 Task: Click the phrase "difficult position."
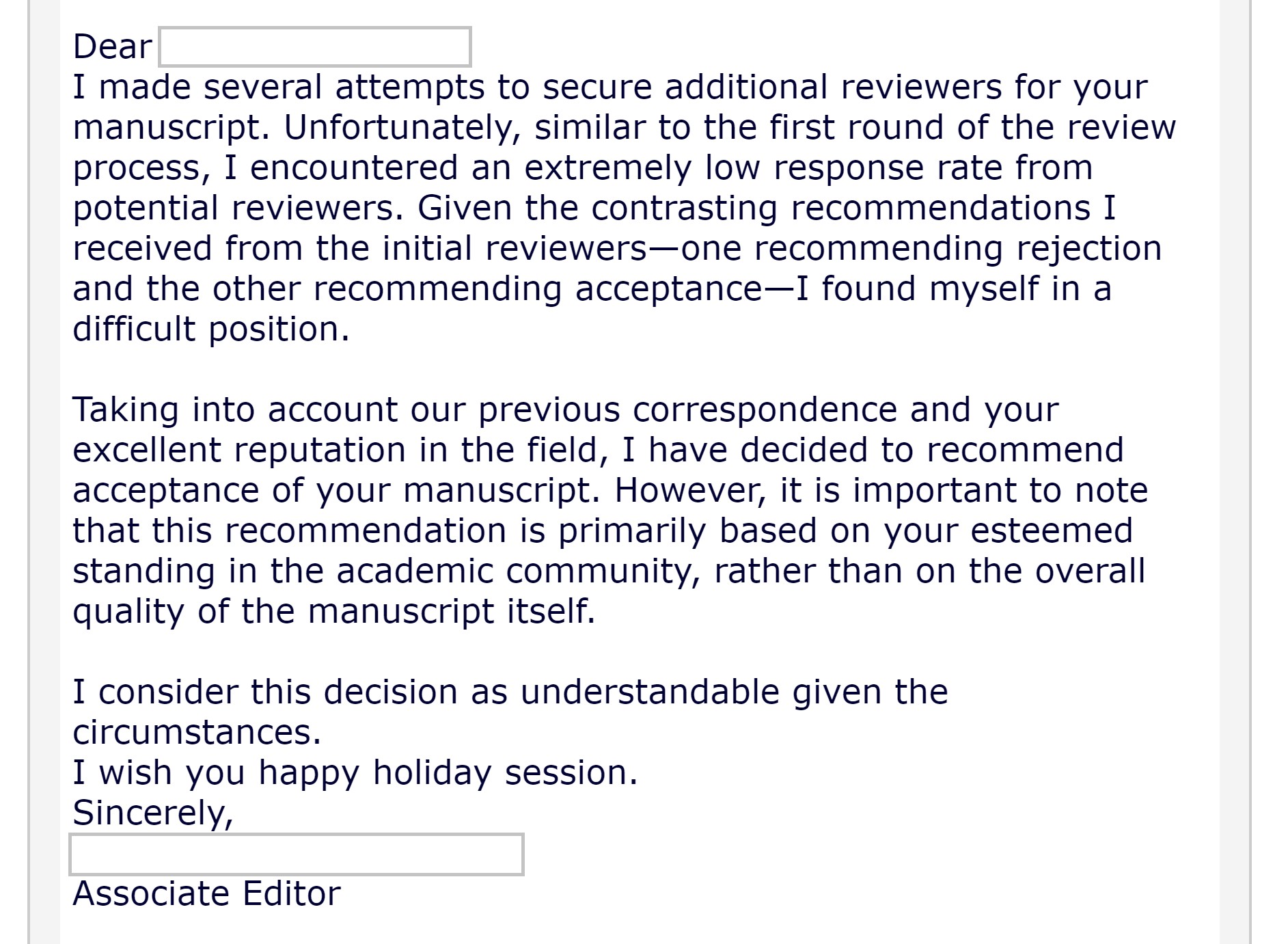point(211,329)
